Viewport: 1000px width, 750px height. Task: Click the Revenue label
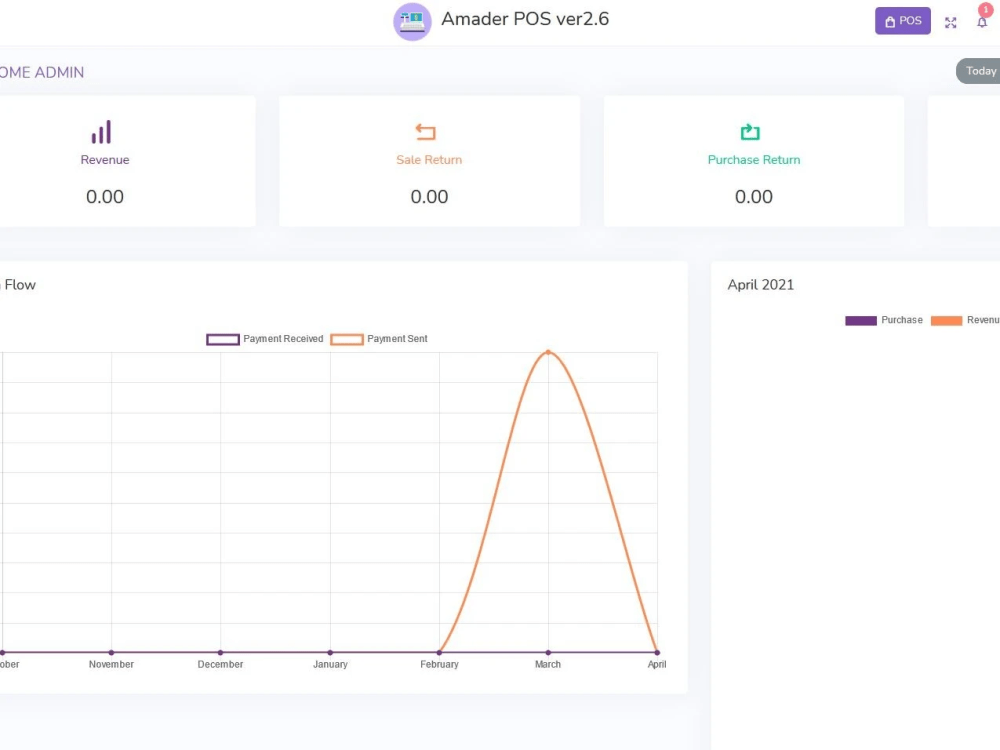point(105,160)
